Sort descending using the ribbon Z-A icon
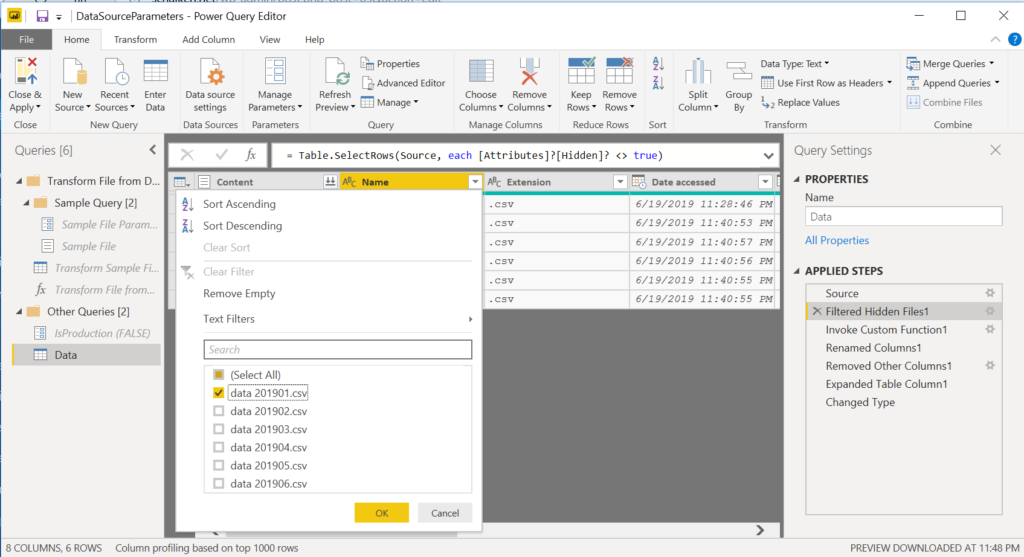Image resolution: width=1024 pixels, height=557 pixels. (658, 83)
